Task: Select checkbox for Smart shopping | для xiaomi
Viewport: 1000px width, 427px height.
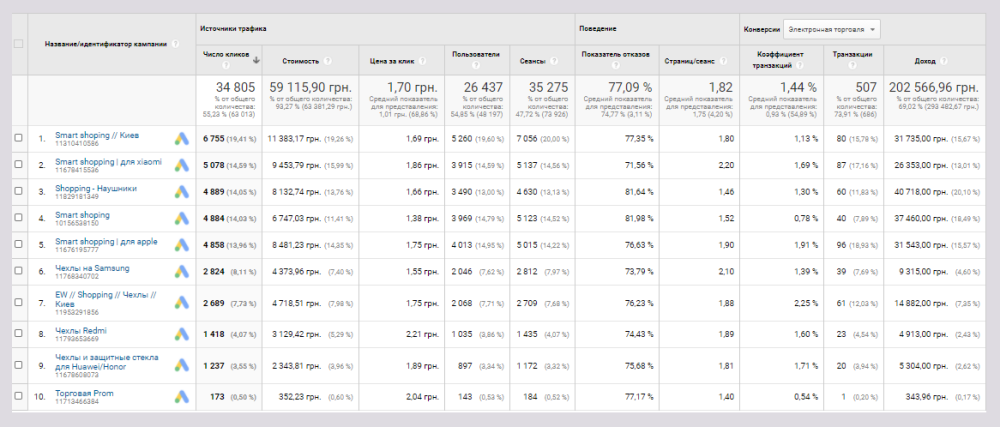Action: pyautogui.click(x=18, y=165)
